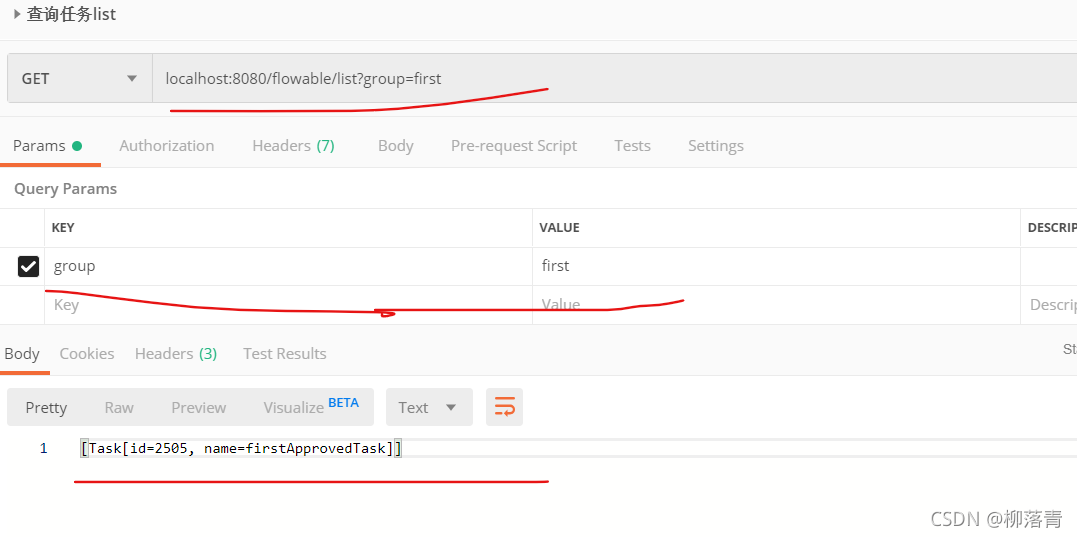This screenshot has width=1077, height=537.
Task: Toggle the wrap lines icon
Action: tap(504, 407)
